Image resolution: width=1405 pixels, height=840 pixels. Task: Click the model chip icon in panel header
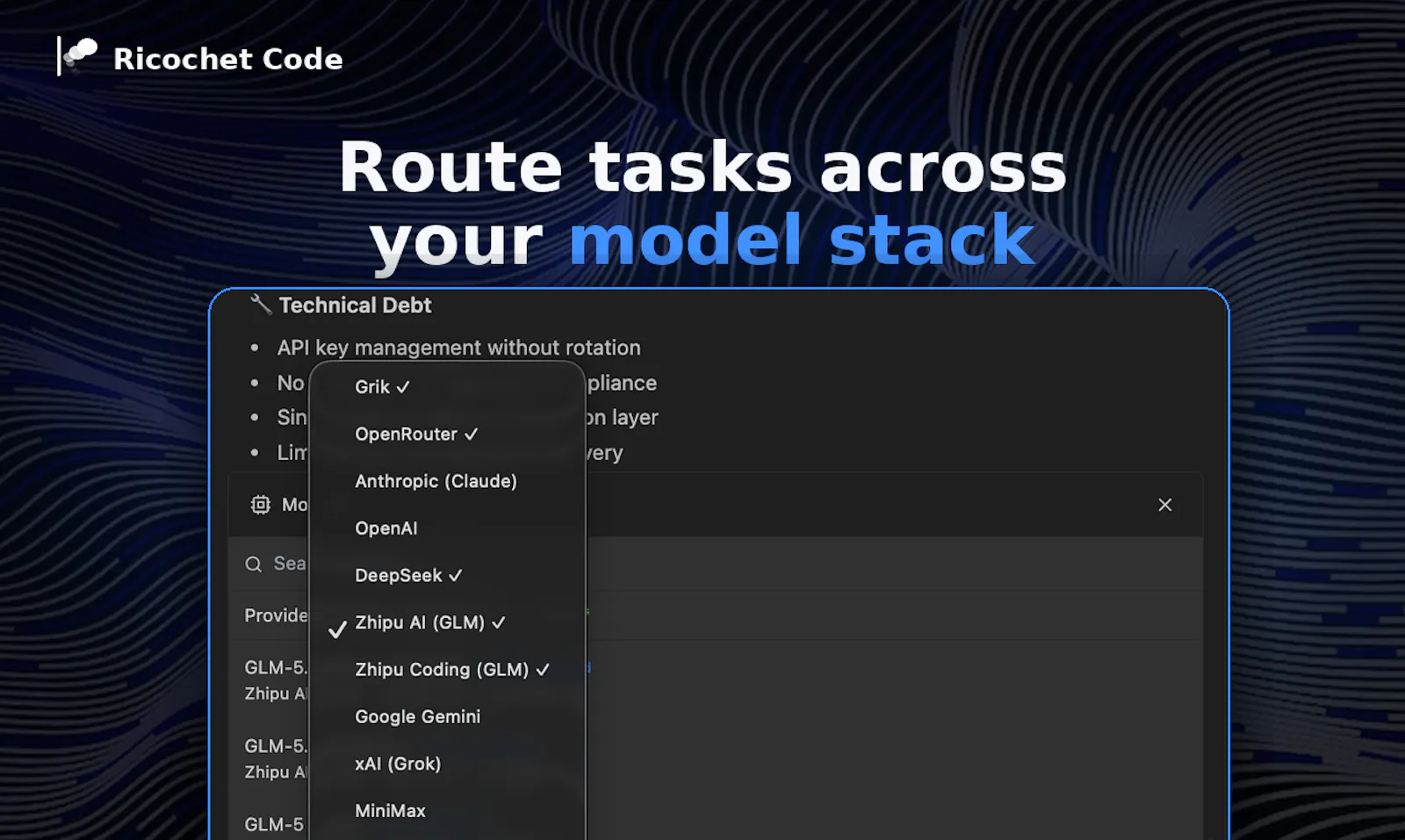261,505
